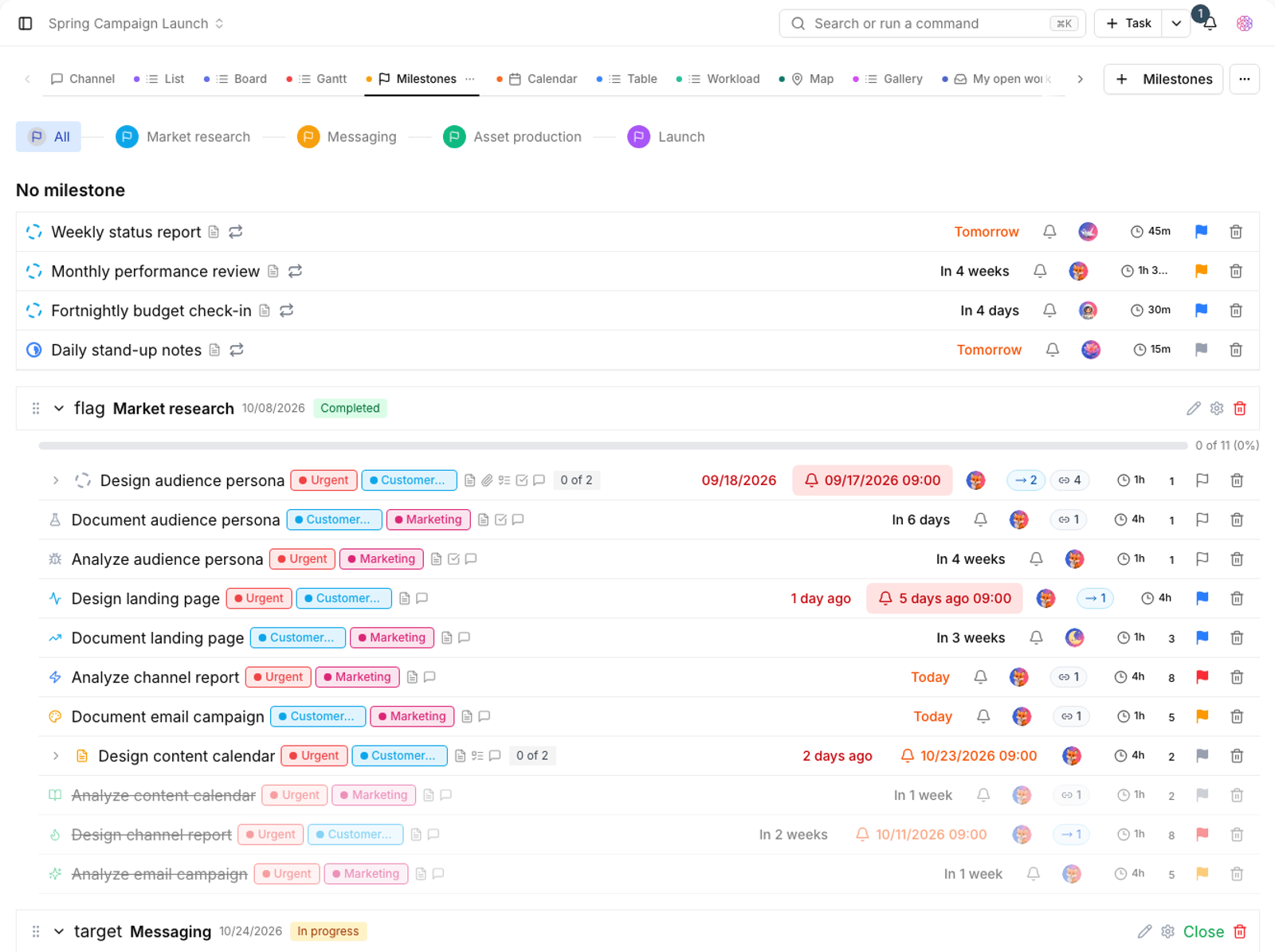The image size is (1275, 952).
Task: Collapse the Market research milestone section
Action: (x=58, y=409)
